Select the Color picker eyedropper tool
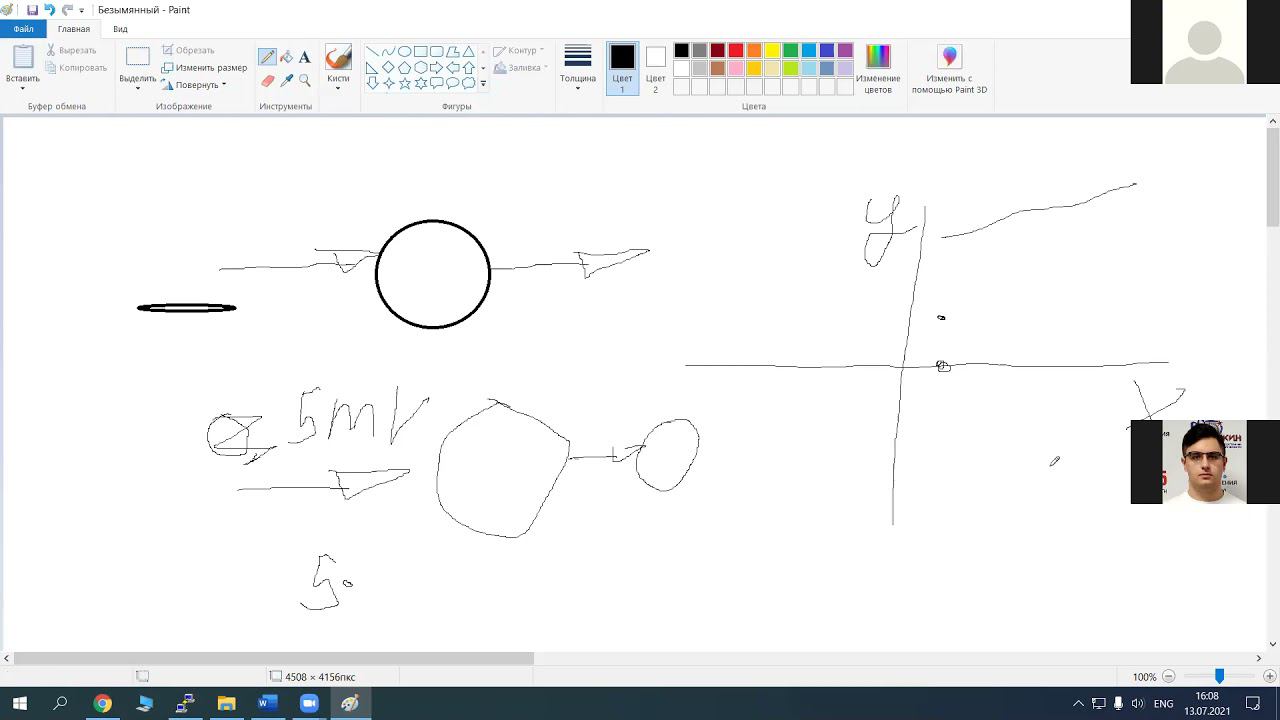1280x720 pixels. [286, 80]
